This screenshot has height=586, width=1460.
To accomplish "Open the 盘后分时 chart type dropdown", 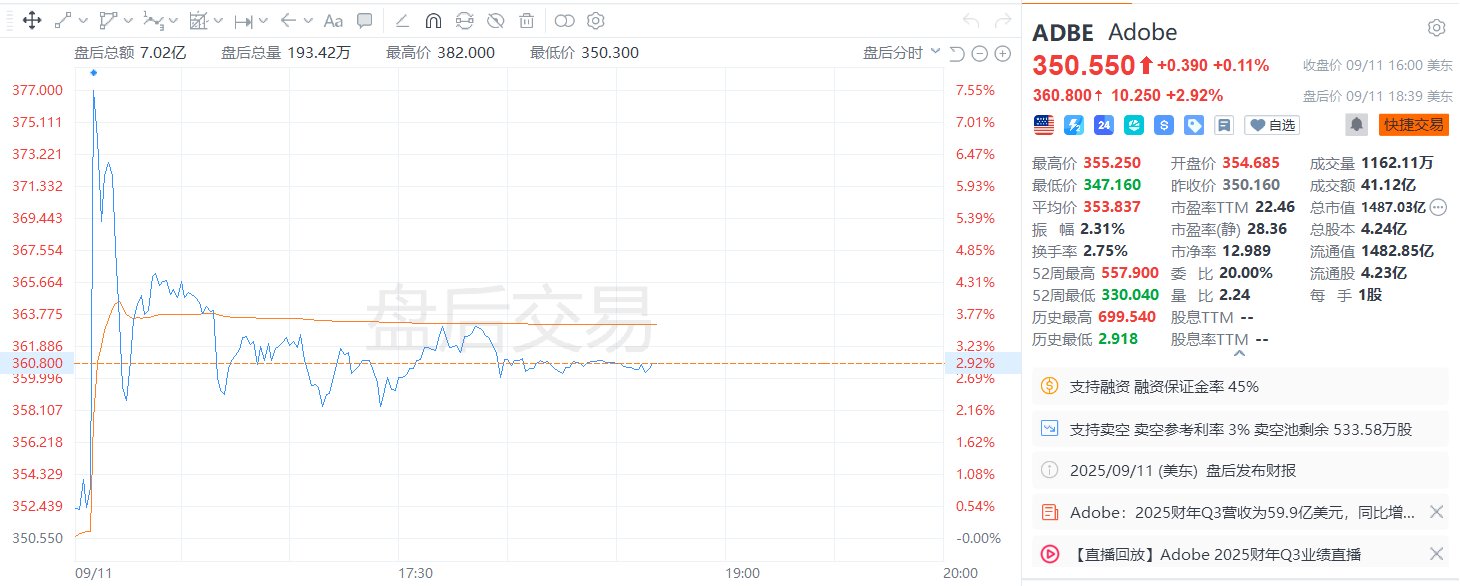I will coord(902,53).
